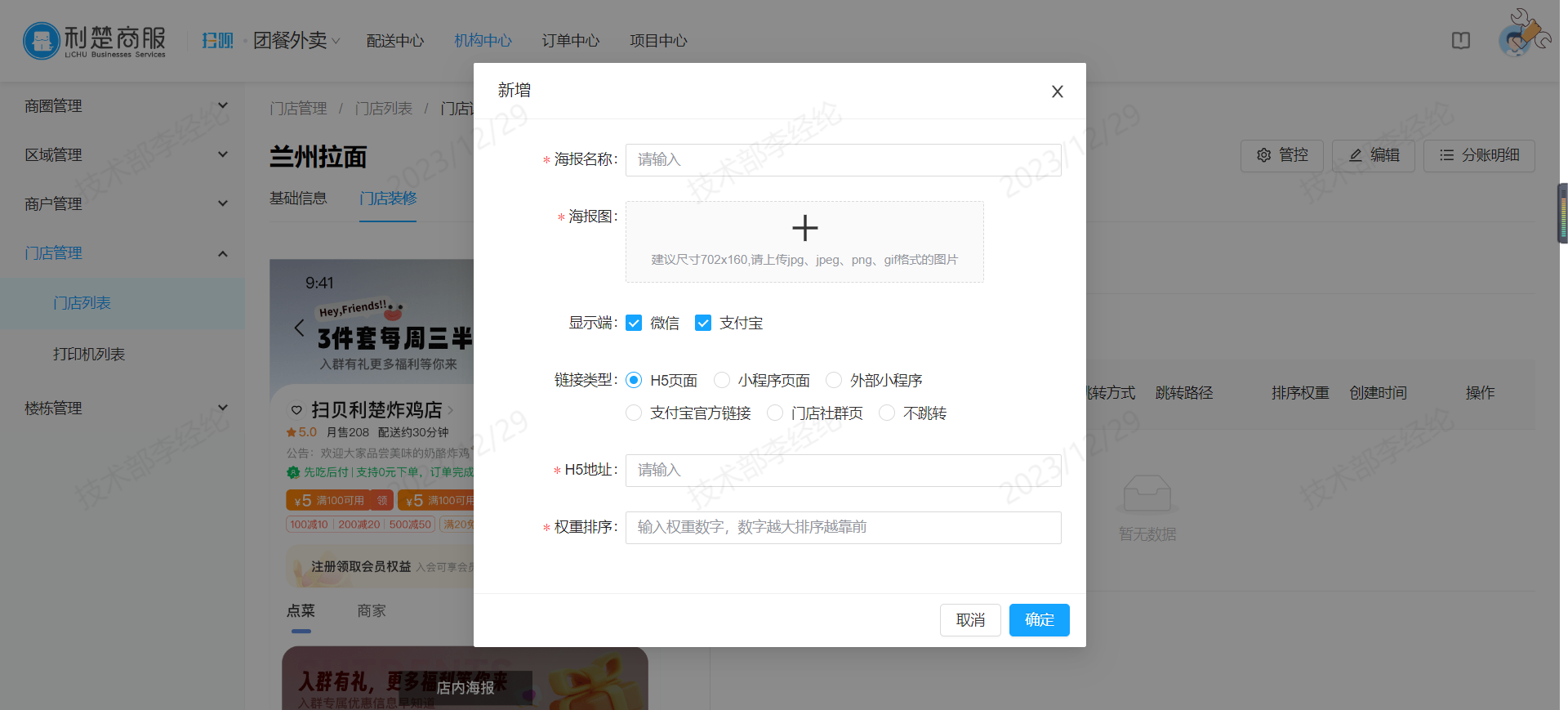Click the 扫呗 brand icon

tap(217, 41)
